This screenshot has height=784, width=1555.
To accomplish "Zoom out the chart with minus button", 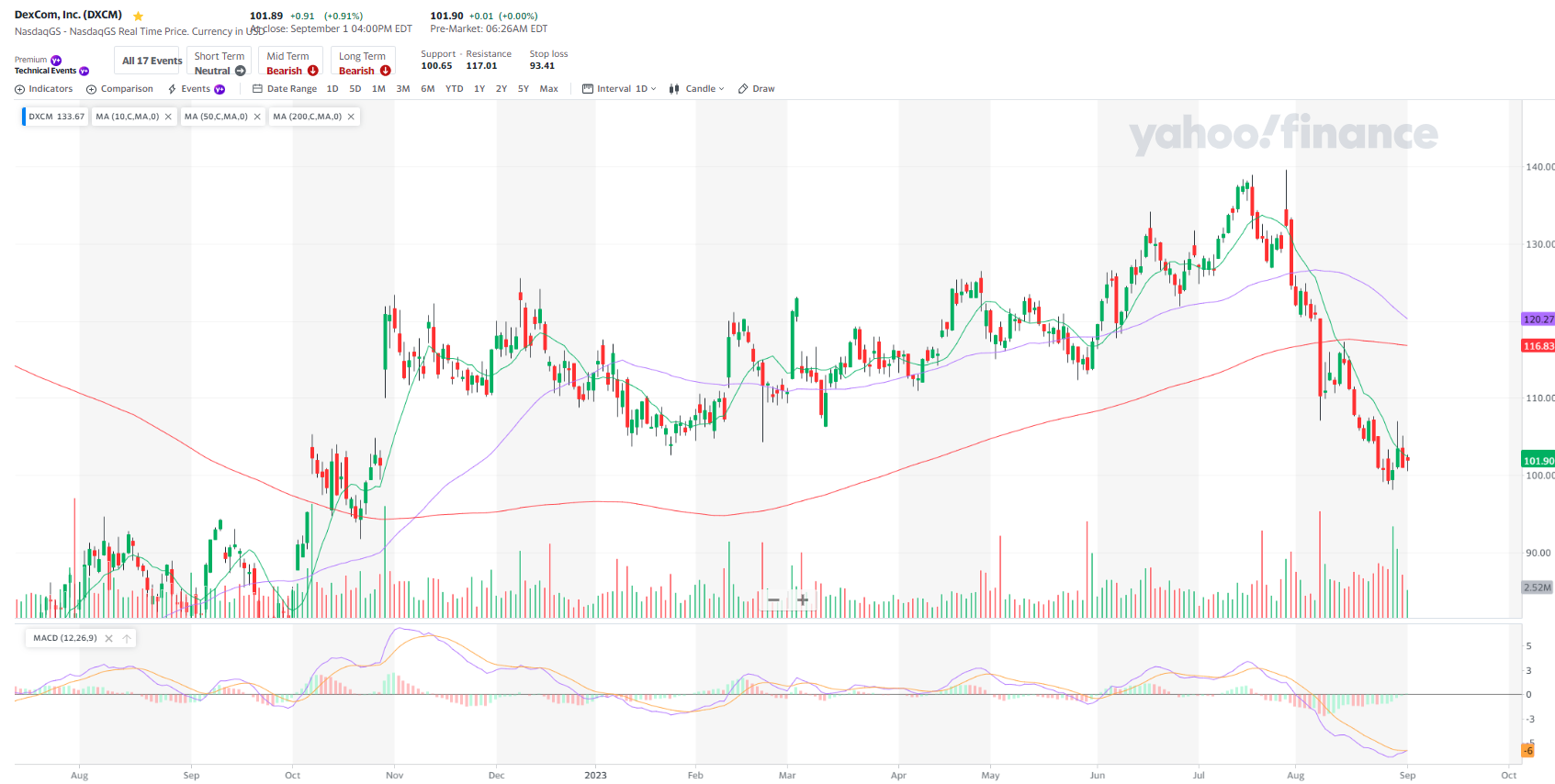I will [x=773, y=600].
